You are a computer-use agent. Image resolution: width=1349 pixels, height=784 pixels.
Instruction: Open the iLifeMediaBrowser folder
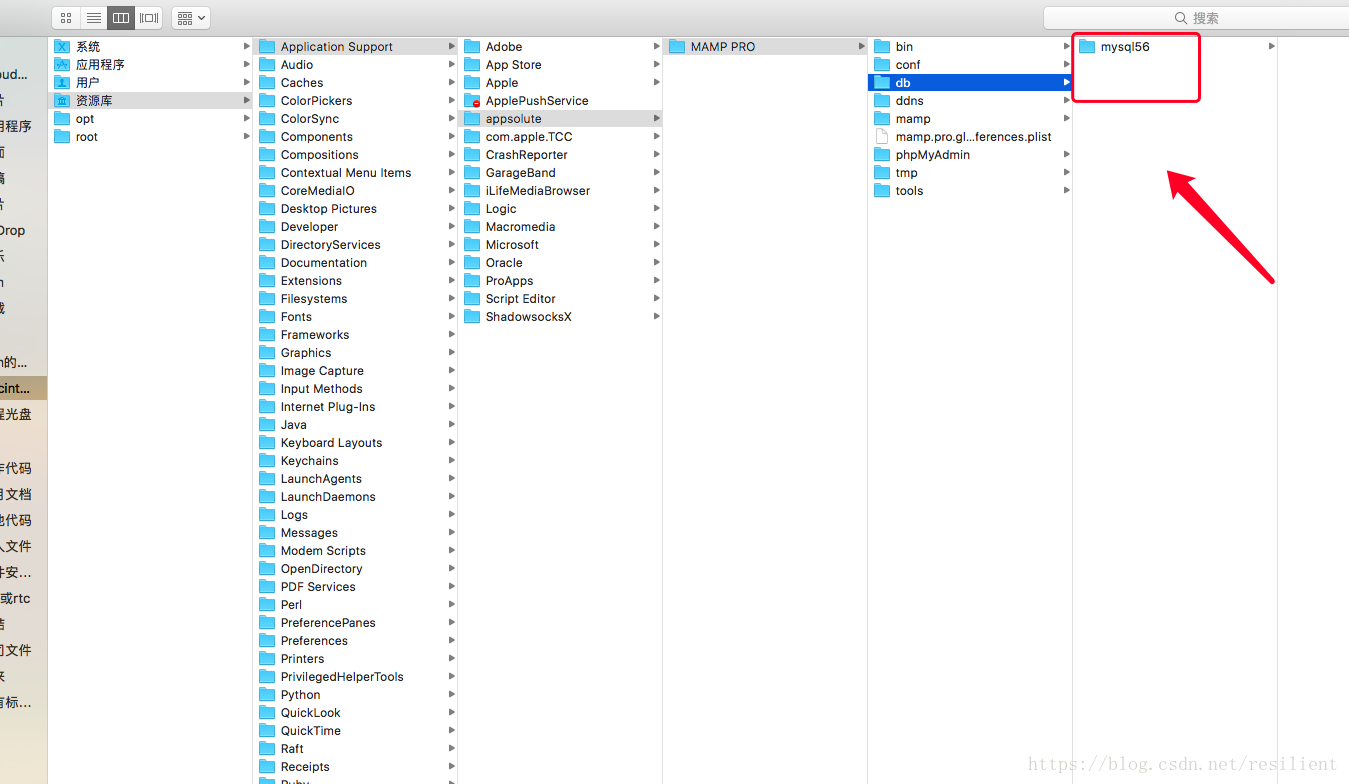coord(561,191)
